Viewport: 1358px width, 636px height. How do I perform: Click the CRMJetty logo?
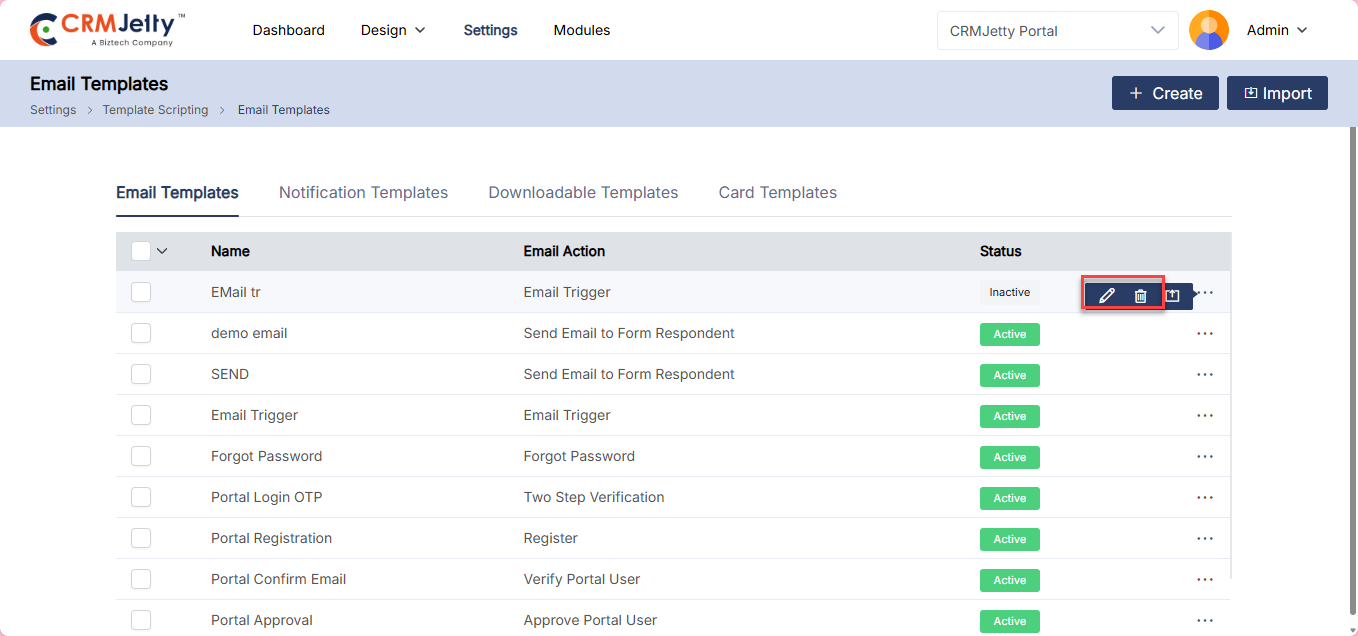(x=108, y=30)
